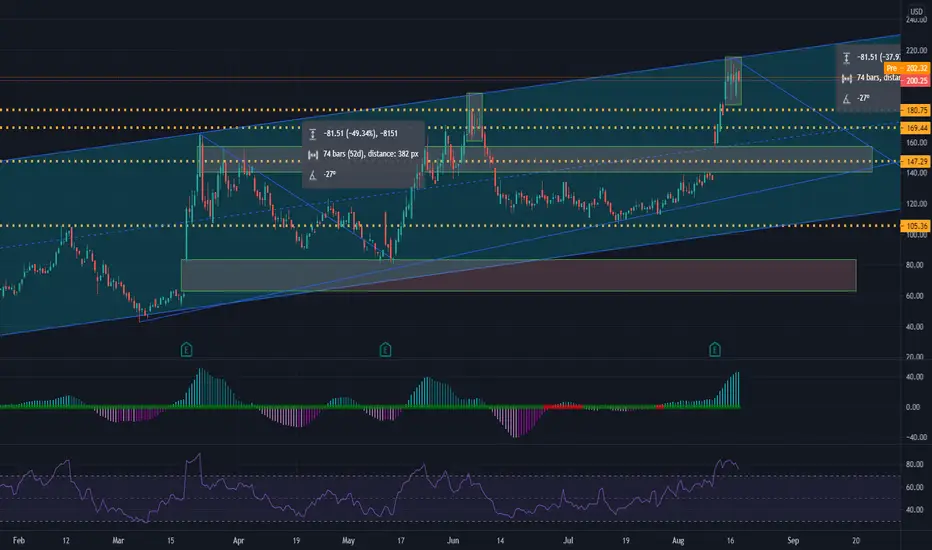Select the gray rectangle zone between 60 and 80
Viewport: 932px width, 550px height.
point(518,275)
